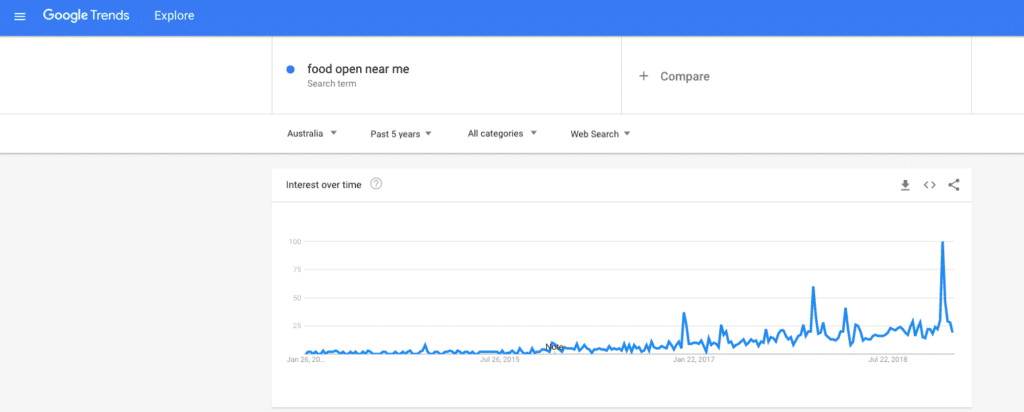Open the Web Search type dropdown
This screenshot has height=412, width=1024.
coord(600,133)
